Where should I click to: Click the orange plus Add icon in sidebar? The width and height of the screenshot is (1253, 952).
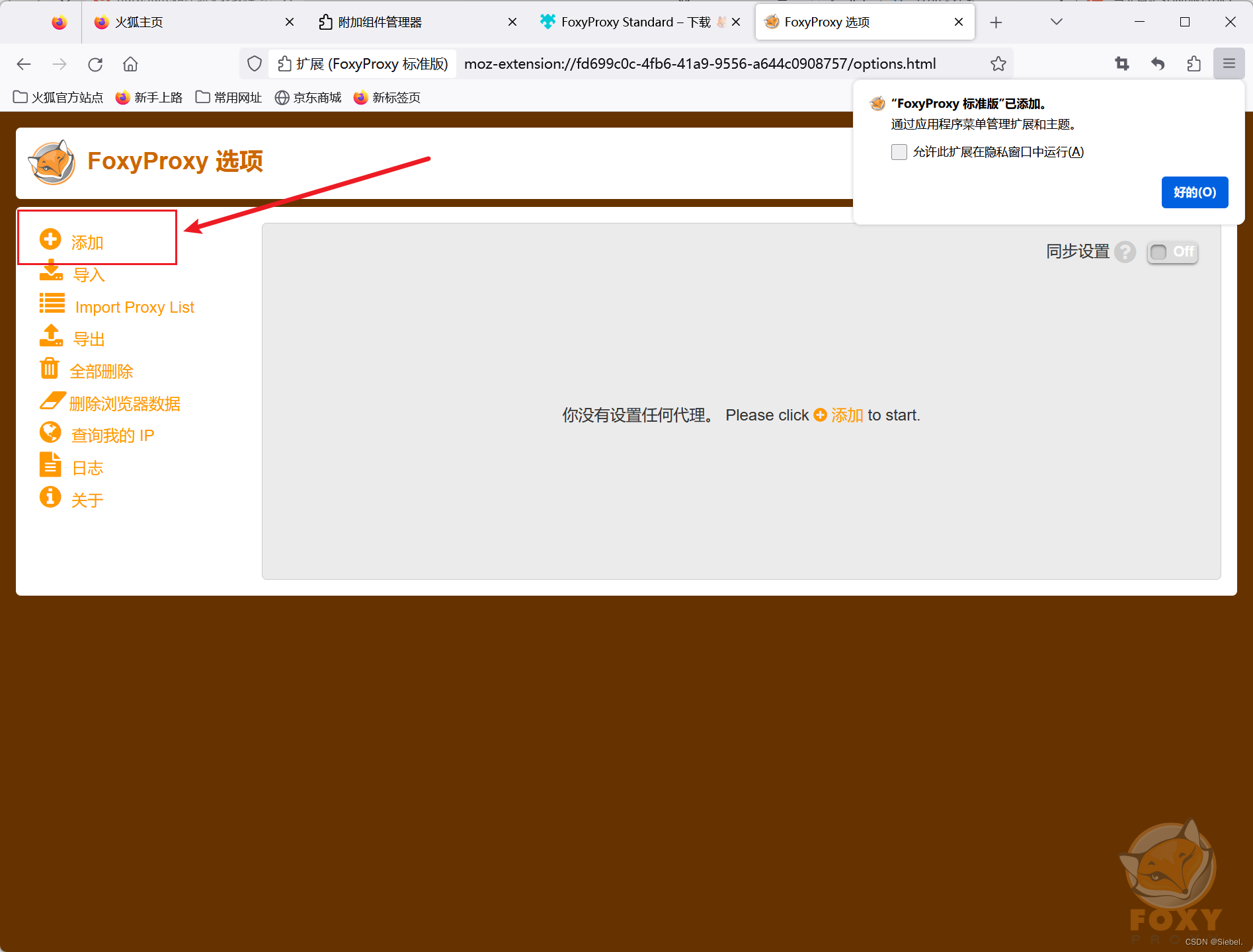(50, 239)
